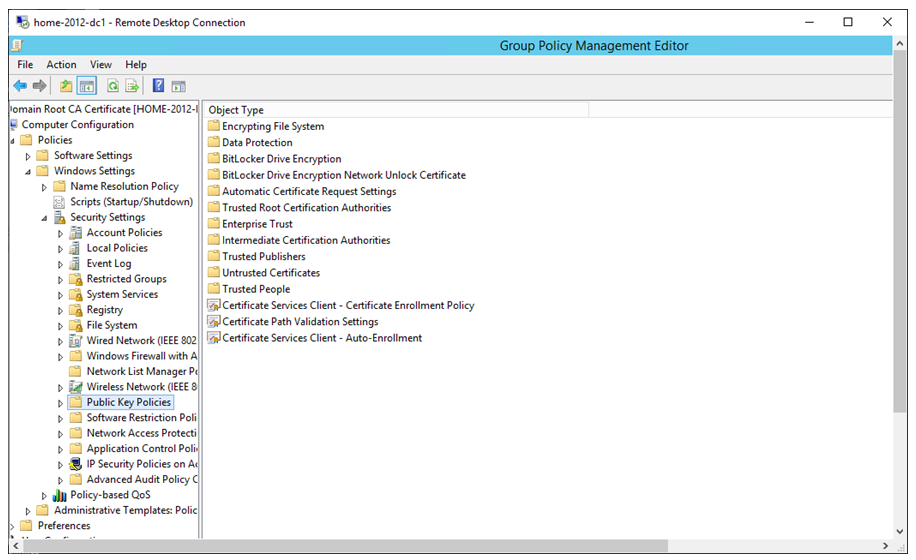Expand the Administrative Templates node
This screenshot has height=560, width=916.
click(27, 511)
